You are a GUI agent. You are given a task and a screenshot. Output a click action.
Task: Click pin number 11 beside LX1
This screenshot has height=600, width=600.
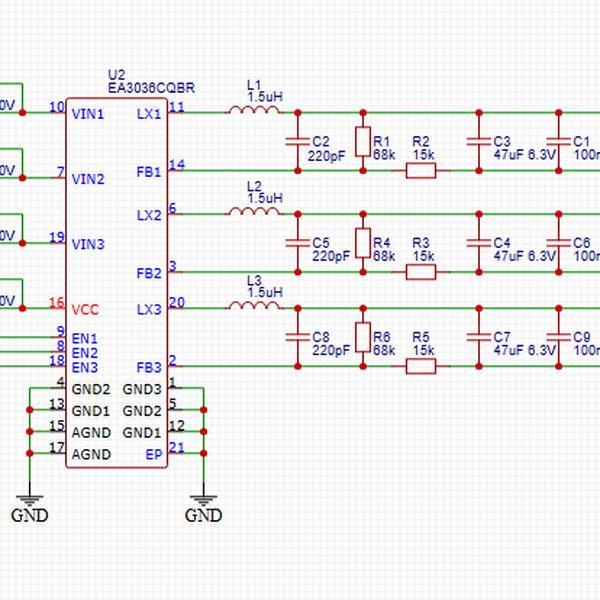pos(176,107)
